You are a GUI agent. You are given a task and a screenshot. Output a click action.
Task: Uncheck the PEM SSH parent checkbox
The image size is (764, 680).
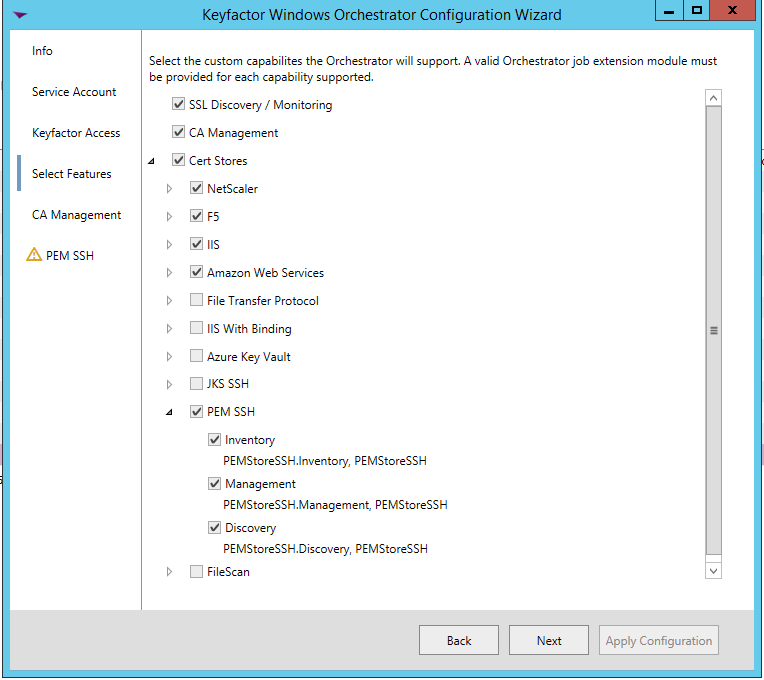pyautogui.click(x=196, y=412)
